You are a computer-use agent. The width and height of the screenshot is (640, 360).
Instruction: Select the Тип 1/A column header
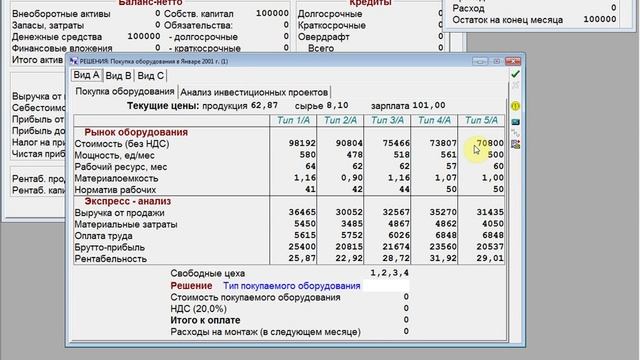293,120
